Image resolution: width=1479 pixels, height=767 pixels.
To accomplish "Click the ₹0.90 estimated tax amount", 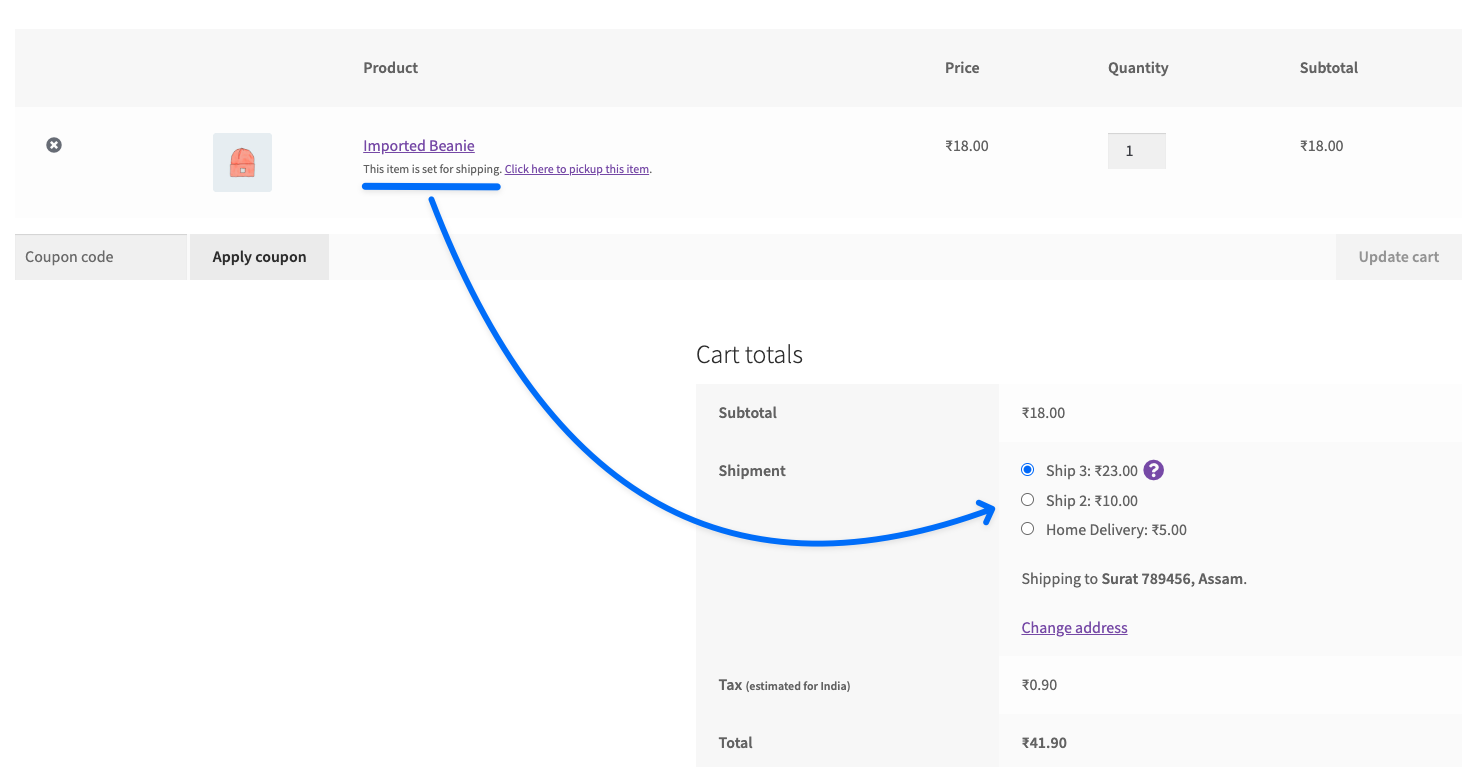I will coord(1039,685).
